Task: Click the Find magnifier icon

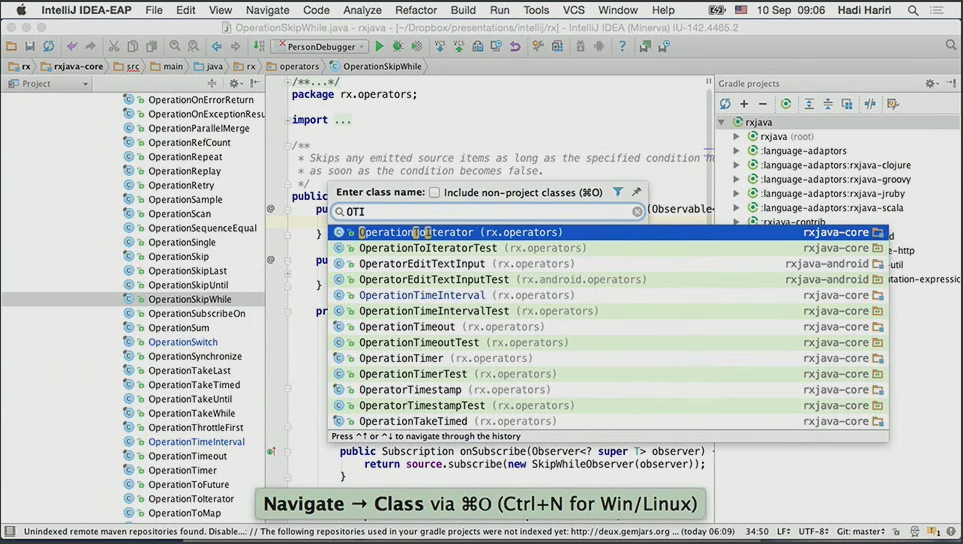Action: pos(175,46)
